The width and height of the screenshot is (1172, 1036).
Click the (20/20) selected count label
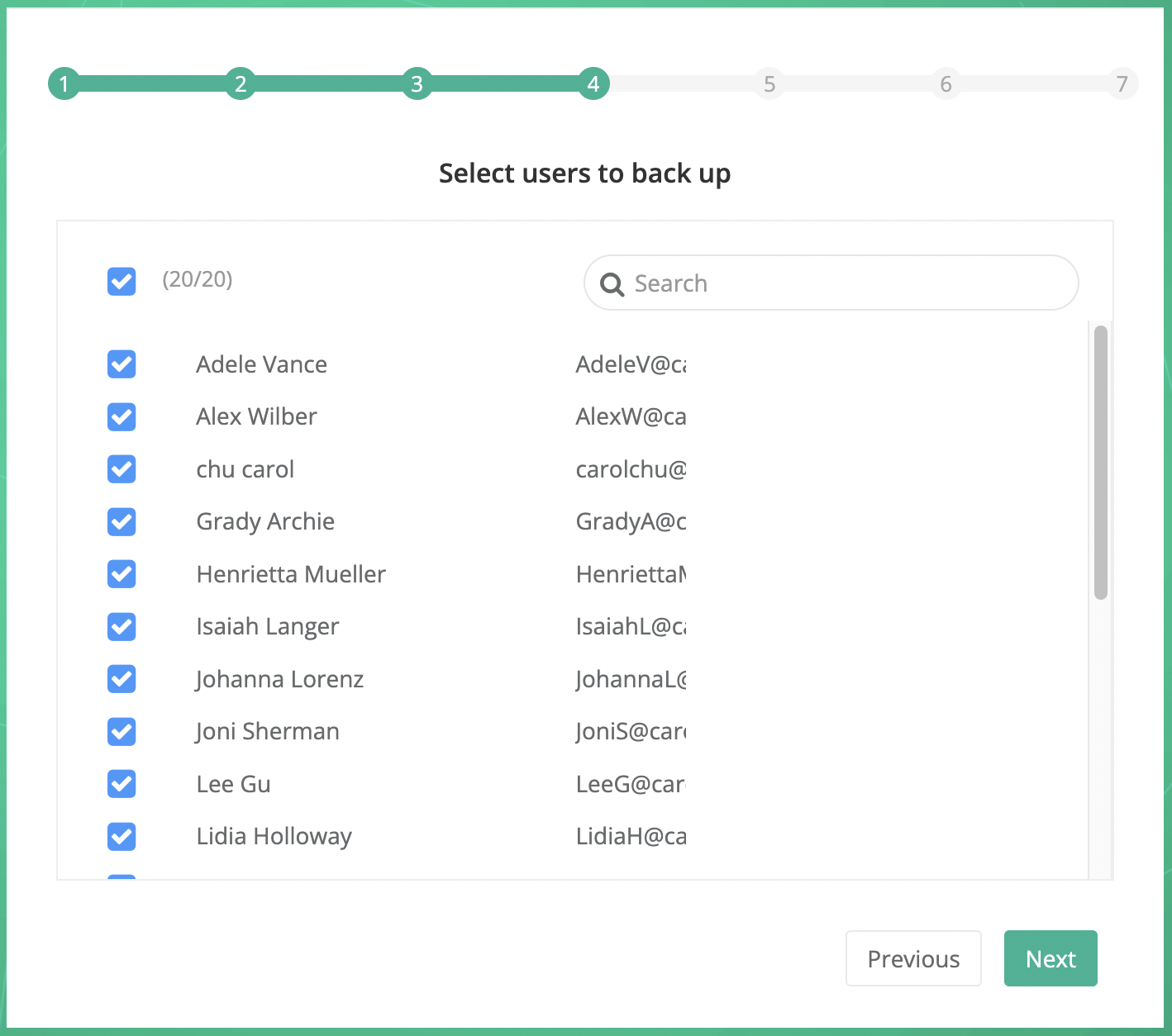tap(198, 279)
